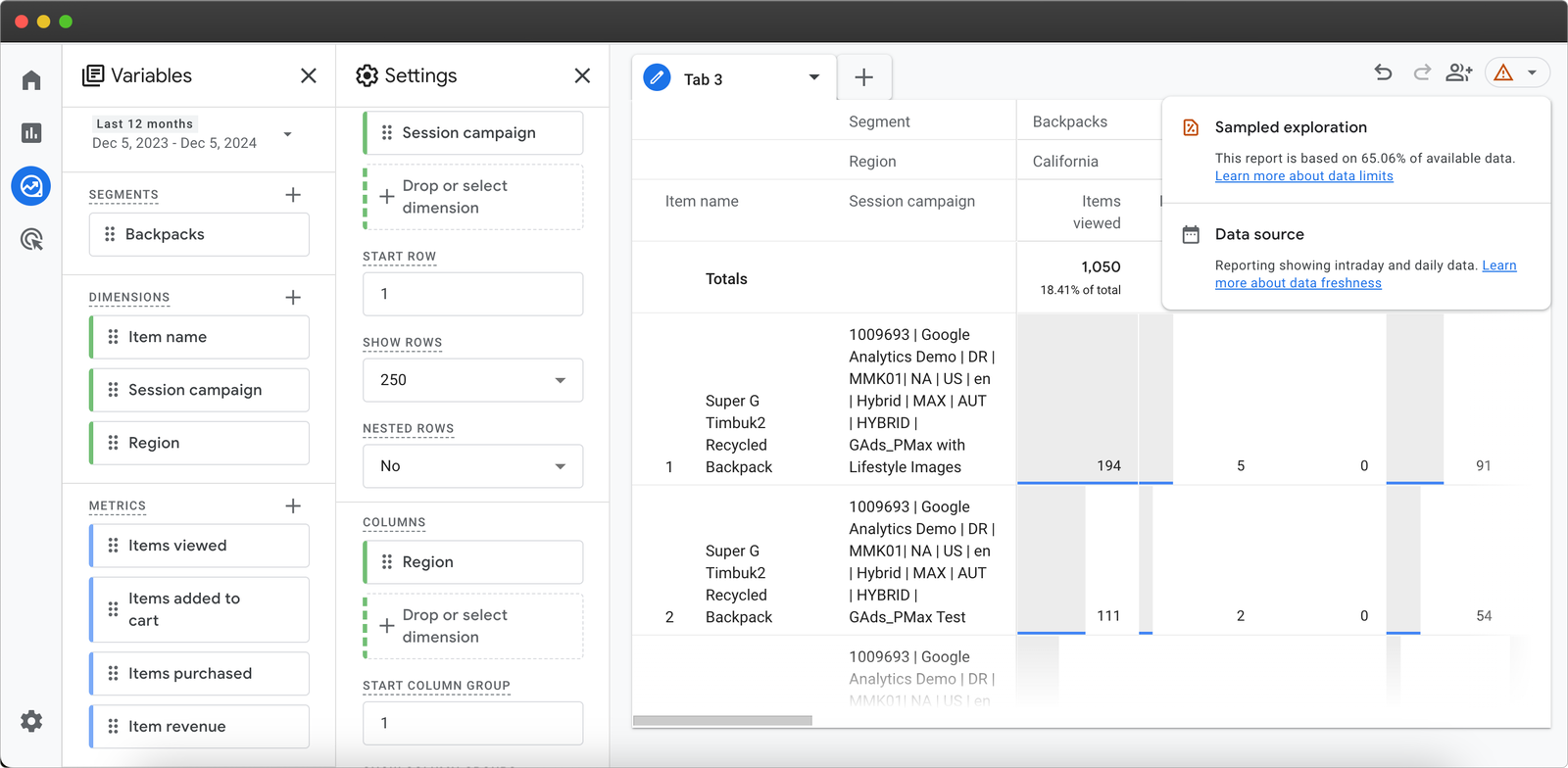Open Learn more about data limits link
1568x768 pixels.
(x=1303, y=176)
